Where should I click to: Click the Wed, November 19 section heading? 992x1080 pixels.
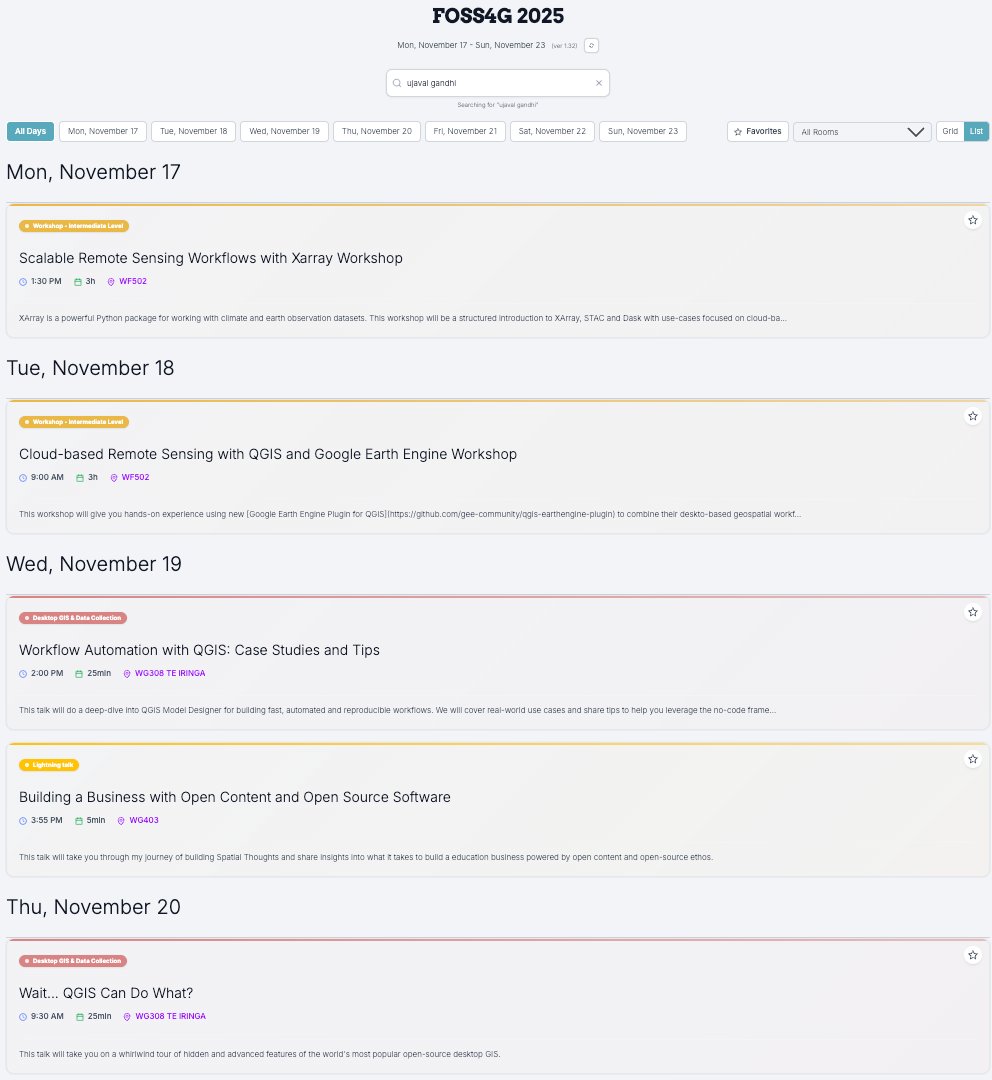point(94,564)
